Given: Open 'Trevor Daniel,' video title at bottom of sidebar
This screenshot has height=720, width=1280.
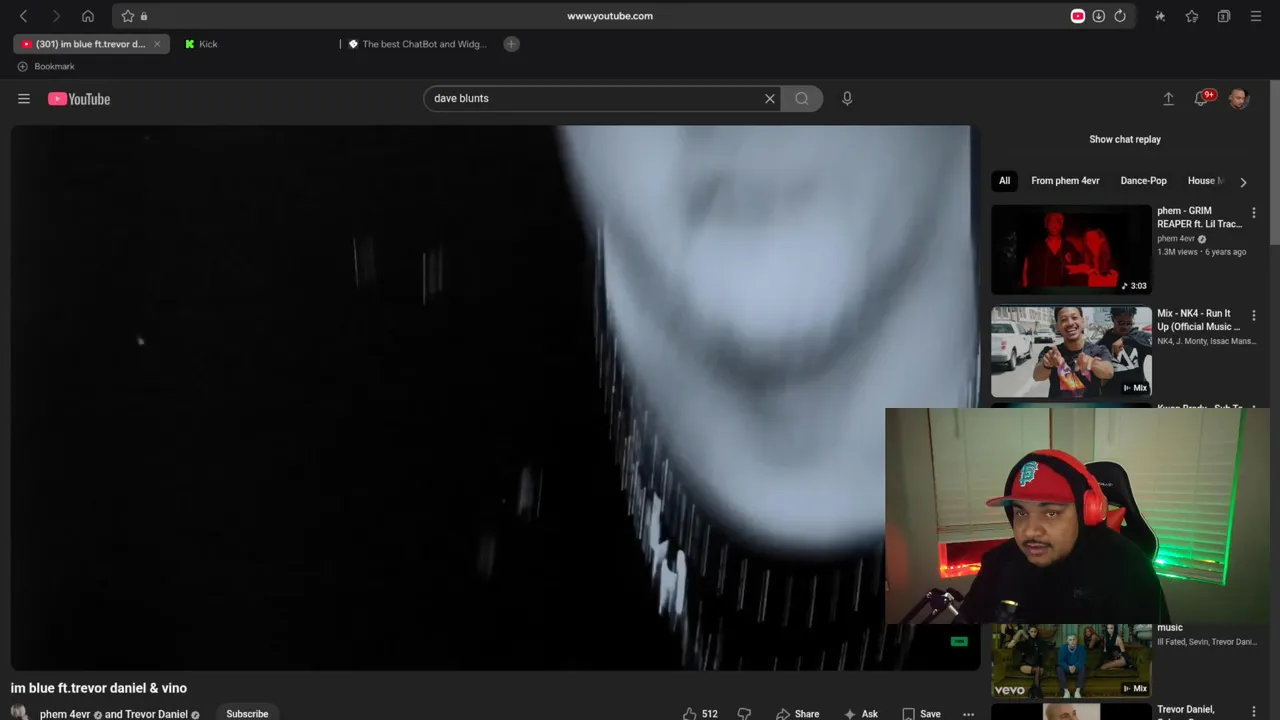Looking at the screenshot, I should [1186, 710].
